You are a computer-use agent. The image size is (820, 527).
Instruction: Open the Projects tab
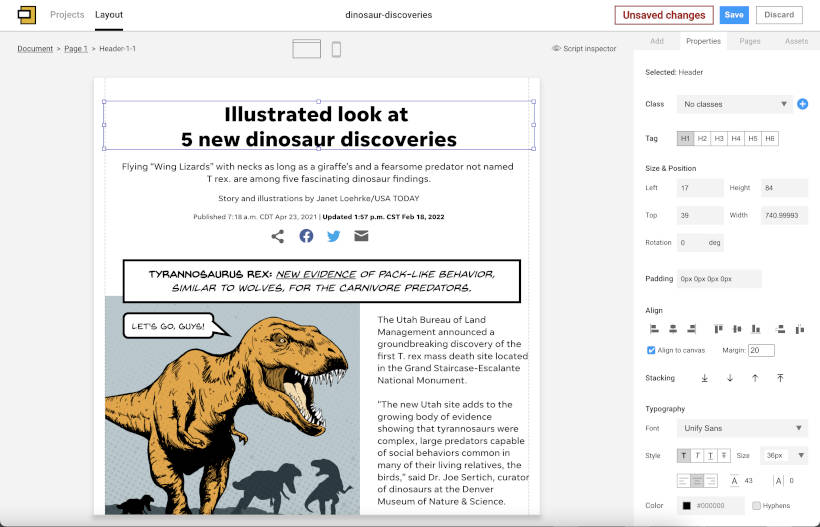pos(67,15)
